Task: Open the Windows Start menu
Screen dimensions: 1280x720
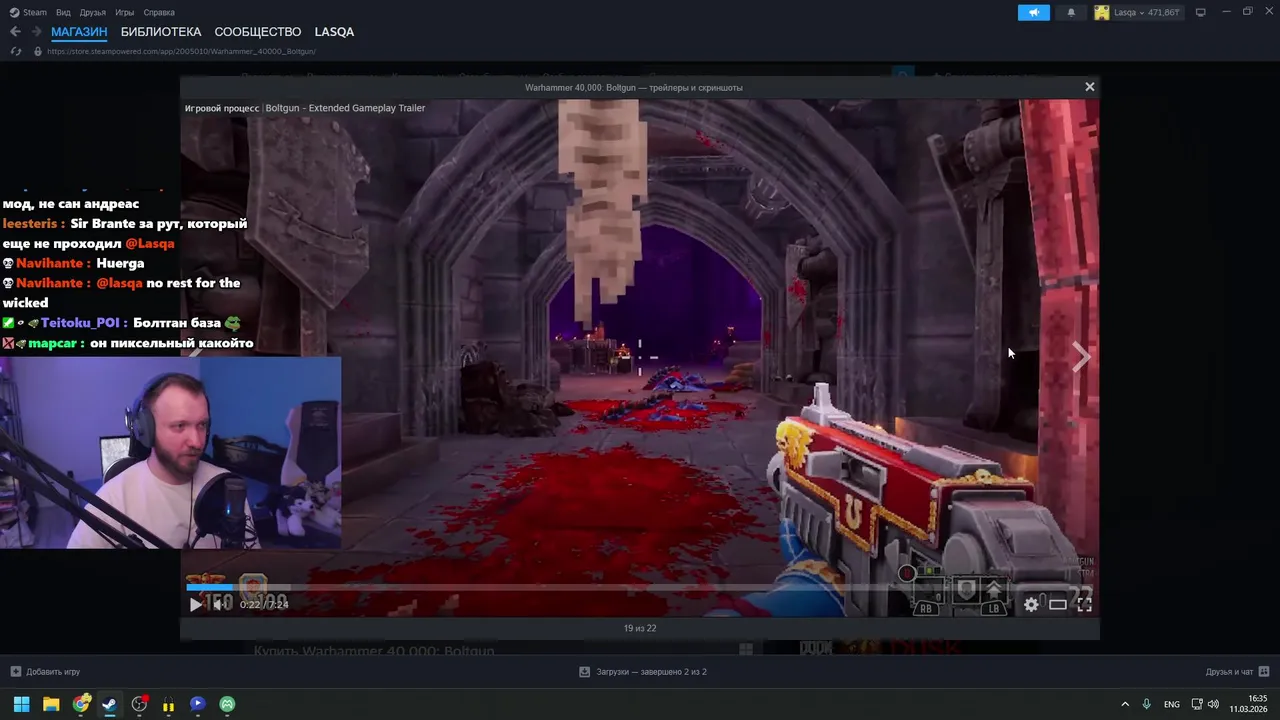Action: tap(21, 704)
